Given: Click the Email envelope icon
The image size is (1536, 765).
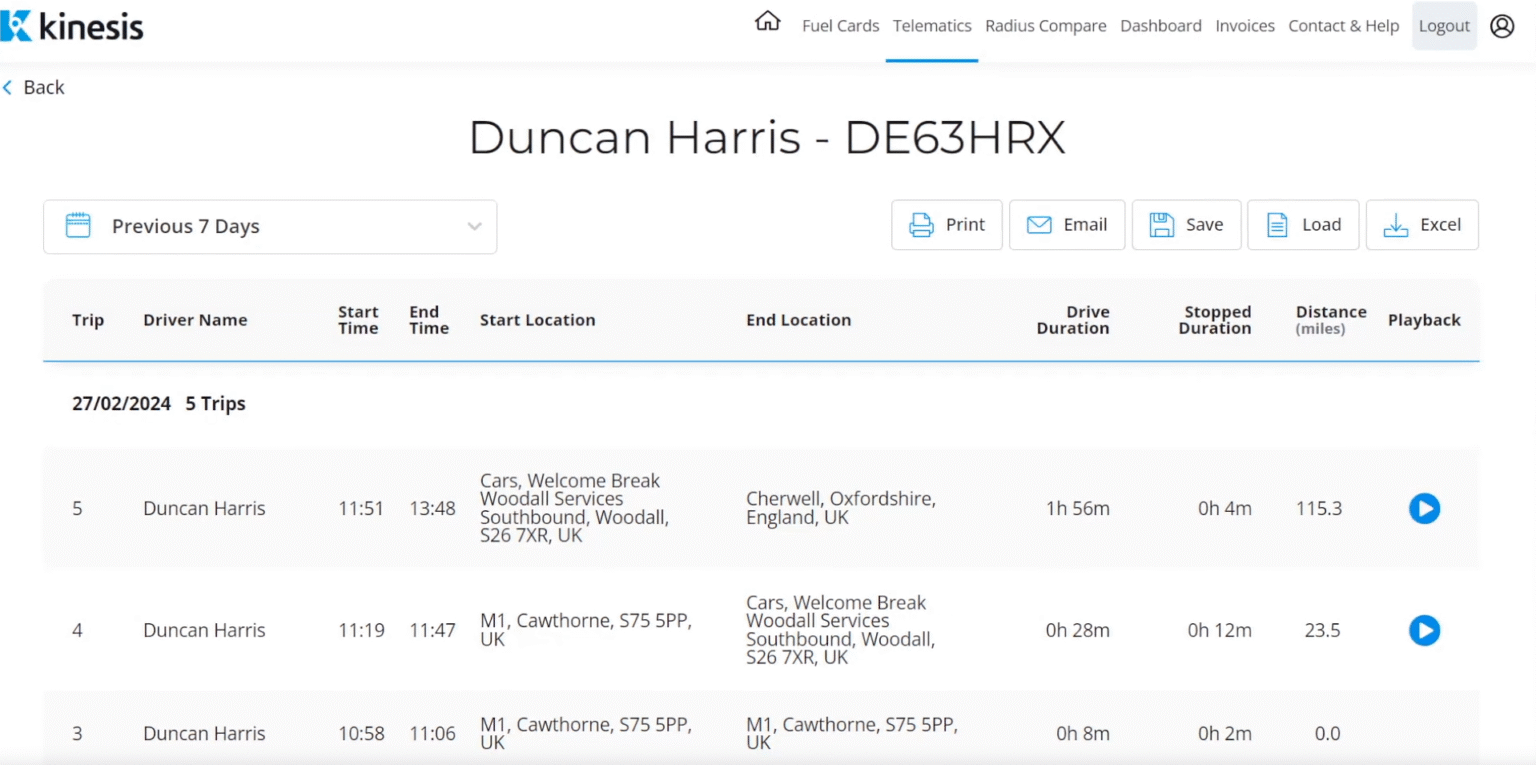Looking at the screenshot, I should click(1039, 224).
